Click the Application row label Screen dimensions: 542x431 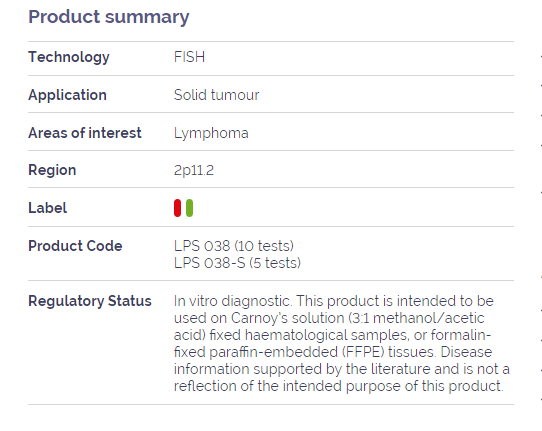[67, 95]
